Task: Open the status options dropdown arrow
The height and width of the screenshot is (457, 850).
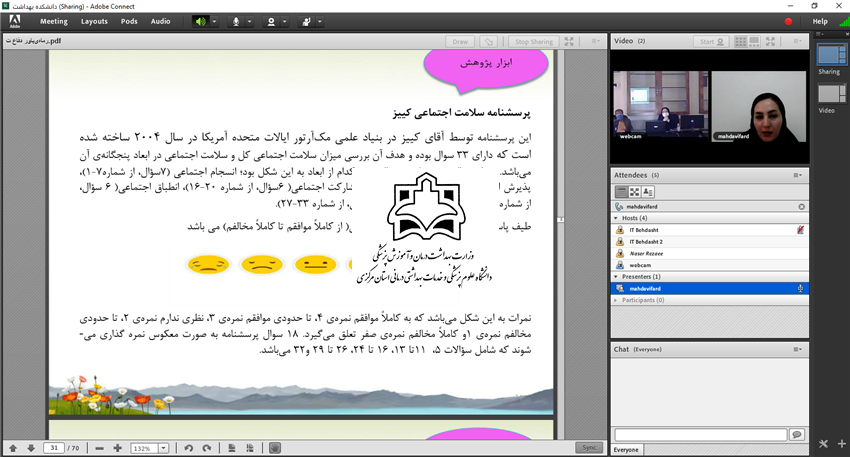Action: click(320, 22)
